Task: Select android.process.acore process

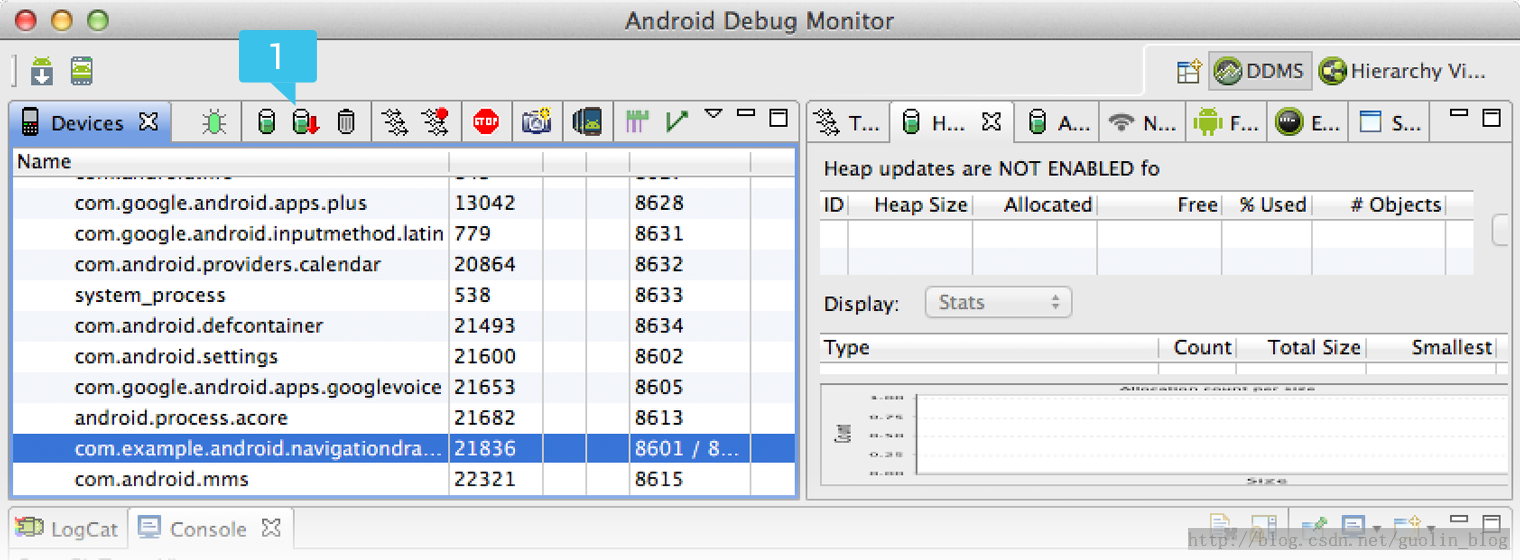Action: click(404, 418)
